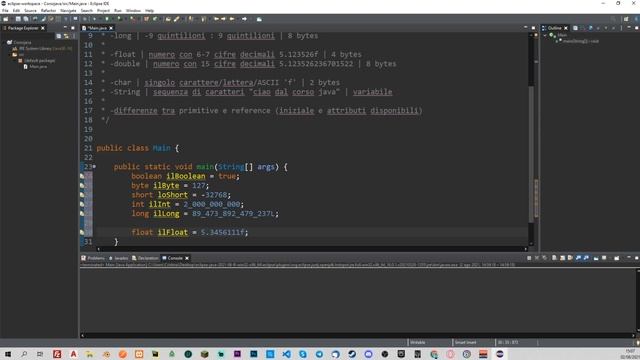Viewport: 640px width, 360px height.
Task: Click the Save All toolbar icon
Action: tap(26, 19)
